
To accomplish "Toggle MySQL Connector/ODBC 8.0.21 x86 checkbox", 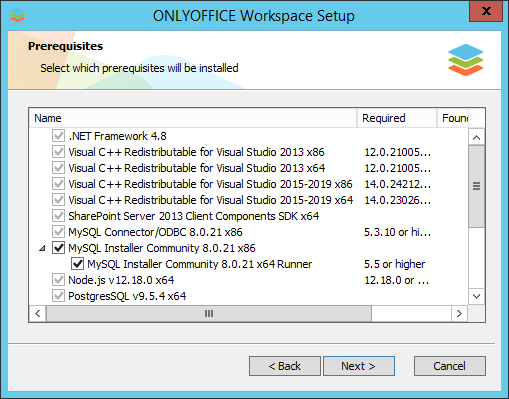I will (x=58, y=232).
